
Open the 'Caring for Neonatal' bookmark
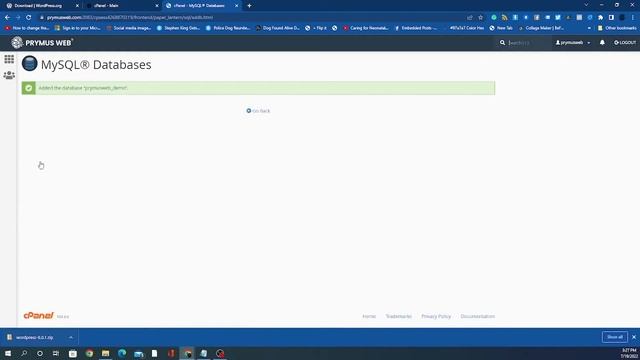(x=366, y=28)
